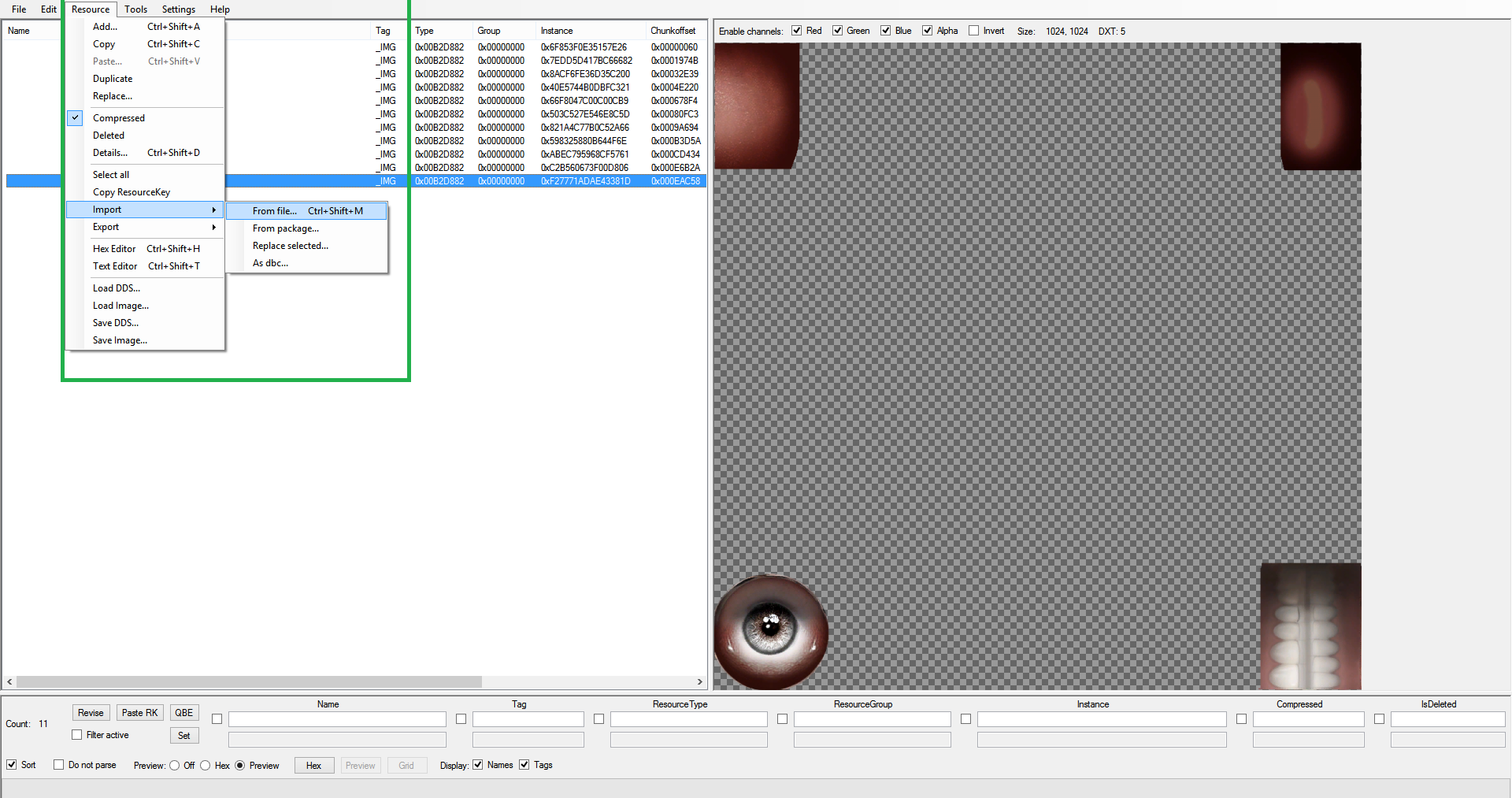This screenshot has width=1512, height=798.
Task: Open the Tools menu
Action: pos(135,9)
